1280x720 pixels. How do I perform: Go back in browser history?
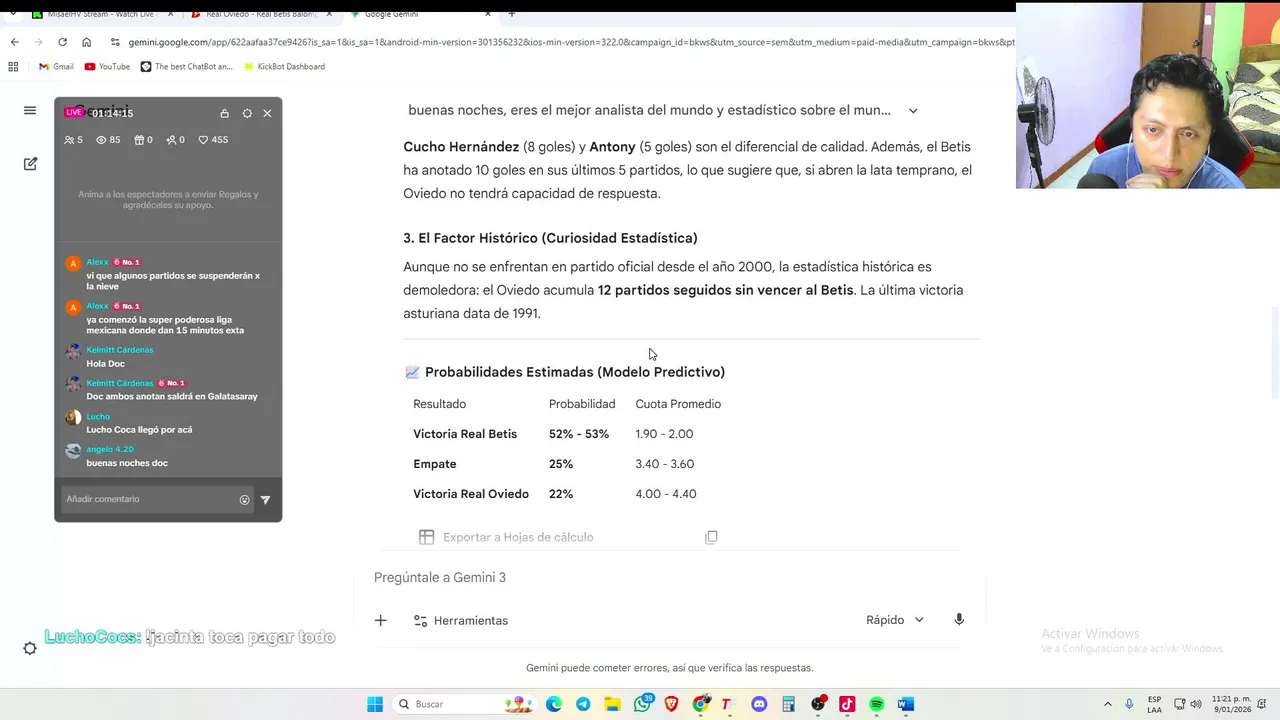tap(14, 42)
